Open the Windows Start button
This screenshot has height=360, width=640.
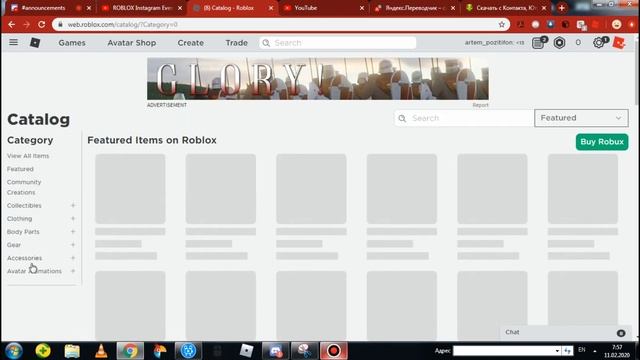[x=13, y=351]
